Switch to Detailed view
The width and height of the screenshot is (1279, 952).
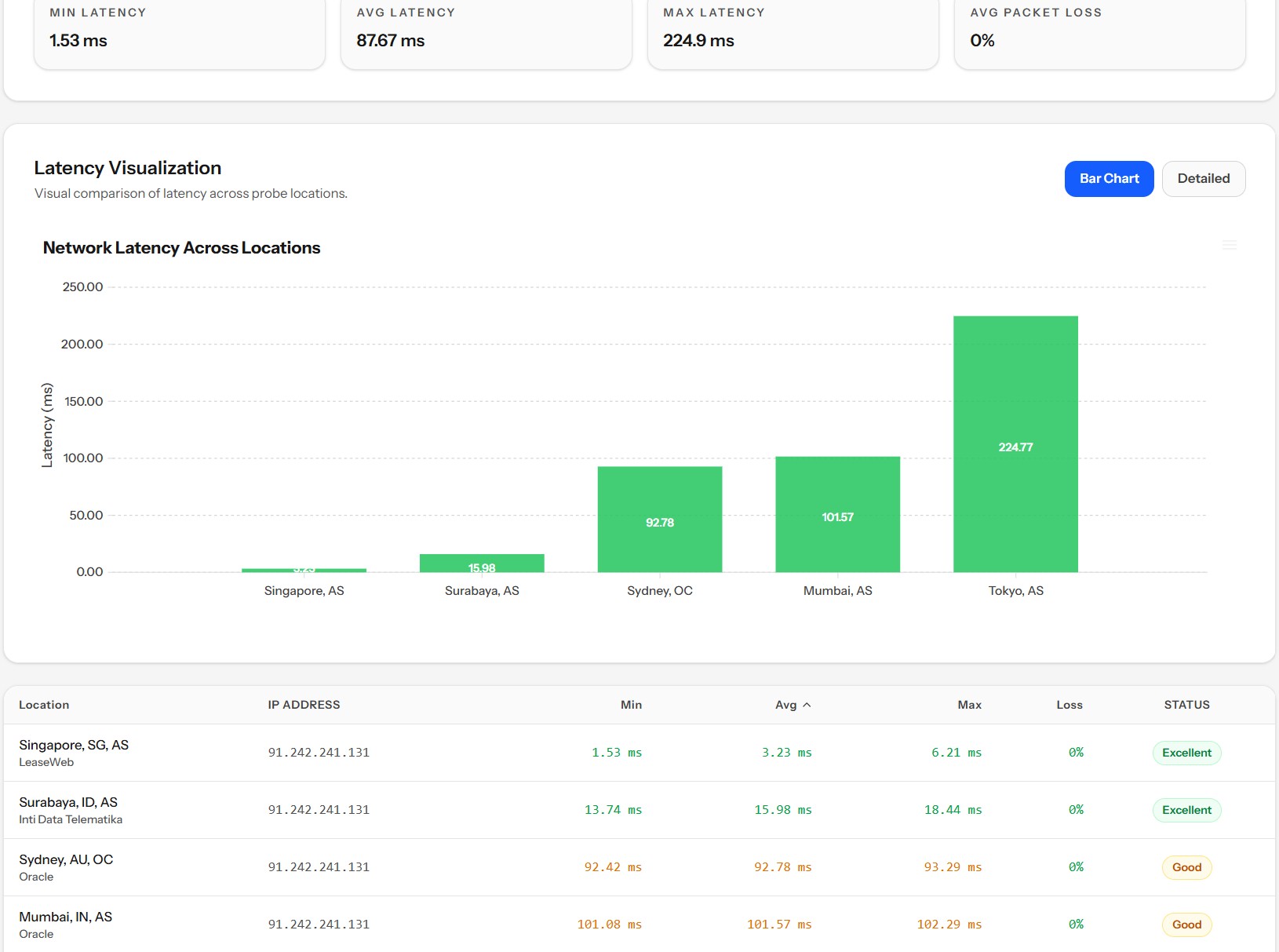1203,179
